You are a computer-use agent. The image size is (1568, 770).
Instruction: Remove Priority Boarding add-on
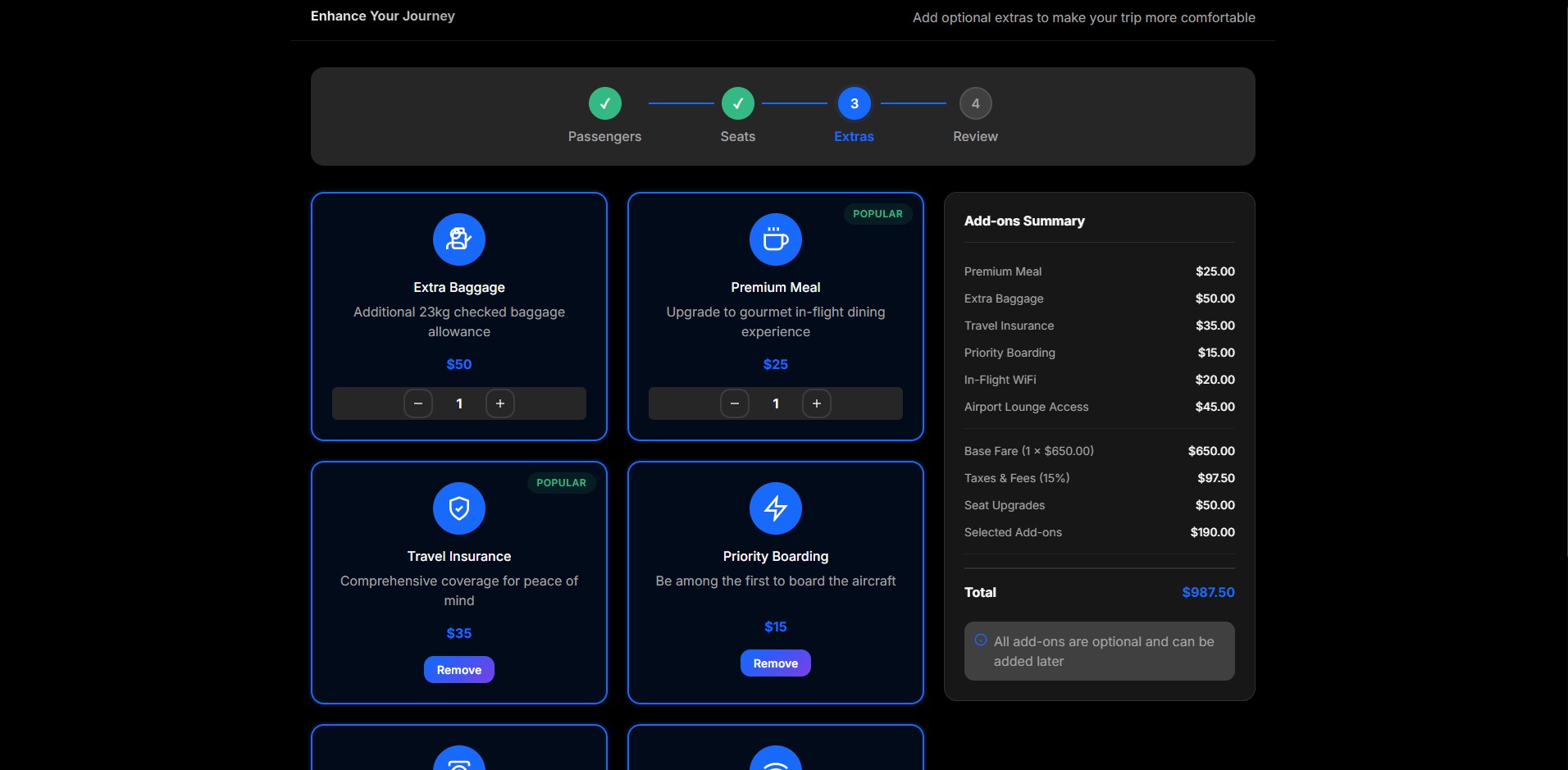click(775, 663)
